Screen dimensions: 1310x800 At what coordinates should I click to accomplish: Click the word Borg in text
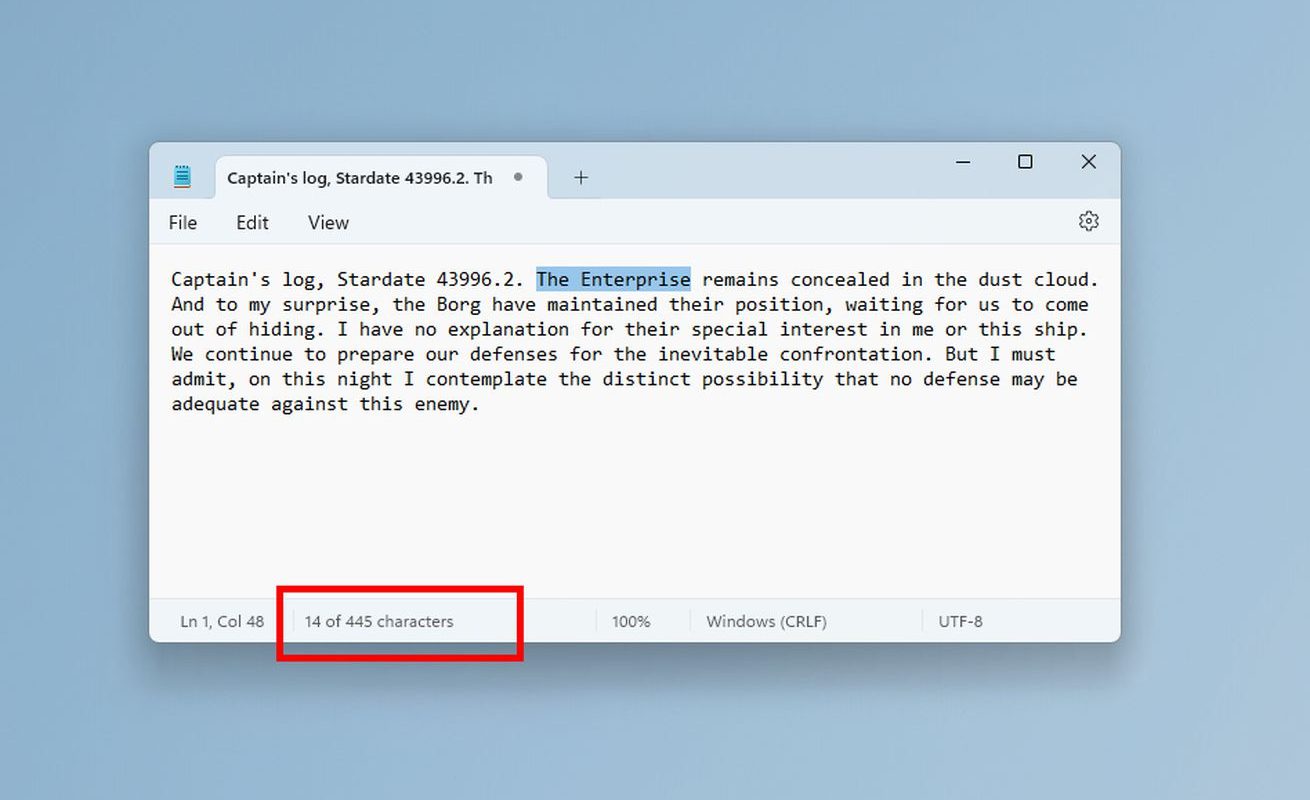tap(458, 304)
